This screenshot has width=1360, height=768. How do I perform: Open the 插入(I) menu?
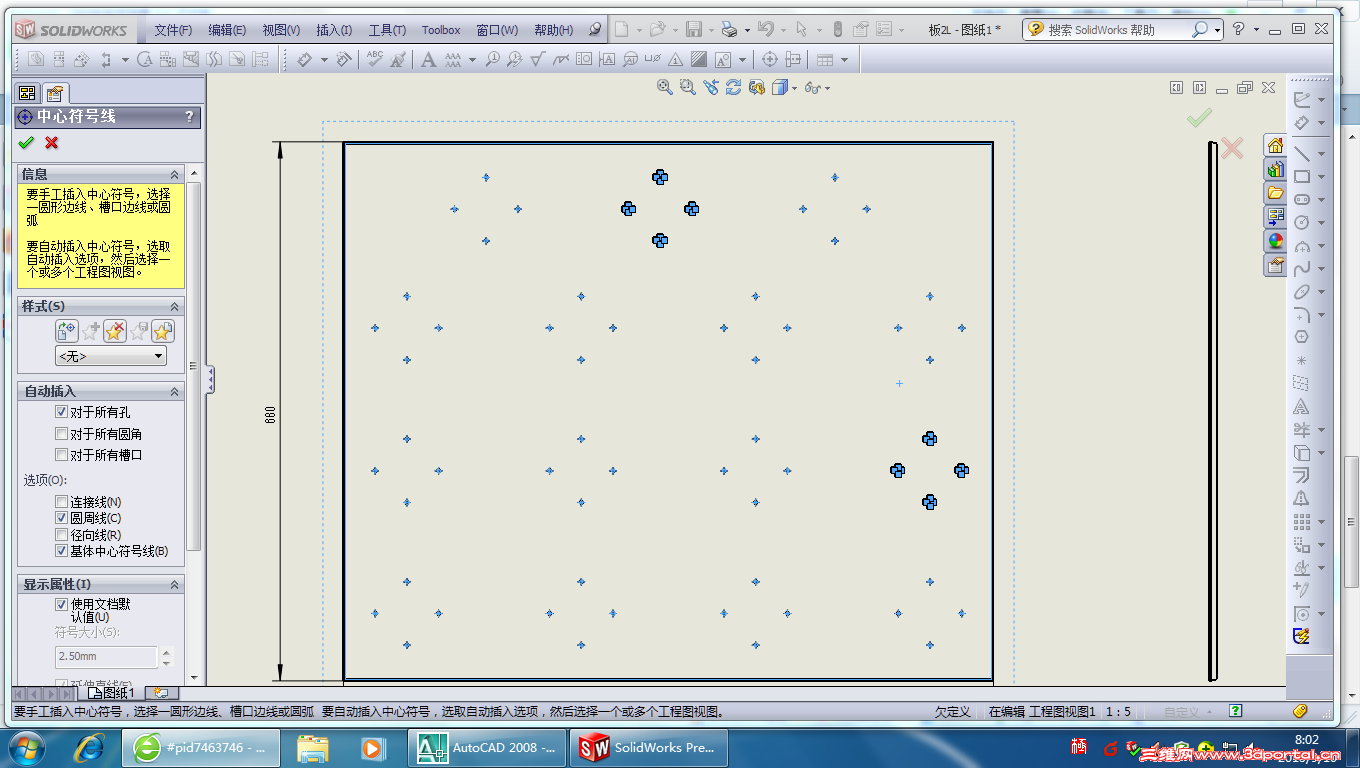click(334, 30)
